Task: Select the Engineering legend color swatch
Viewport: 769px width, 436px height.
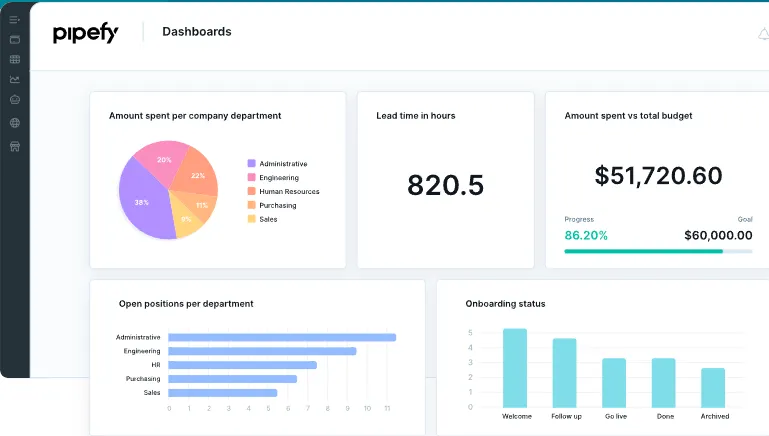Action: pyautogui.click(x=252, y=177)
